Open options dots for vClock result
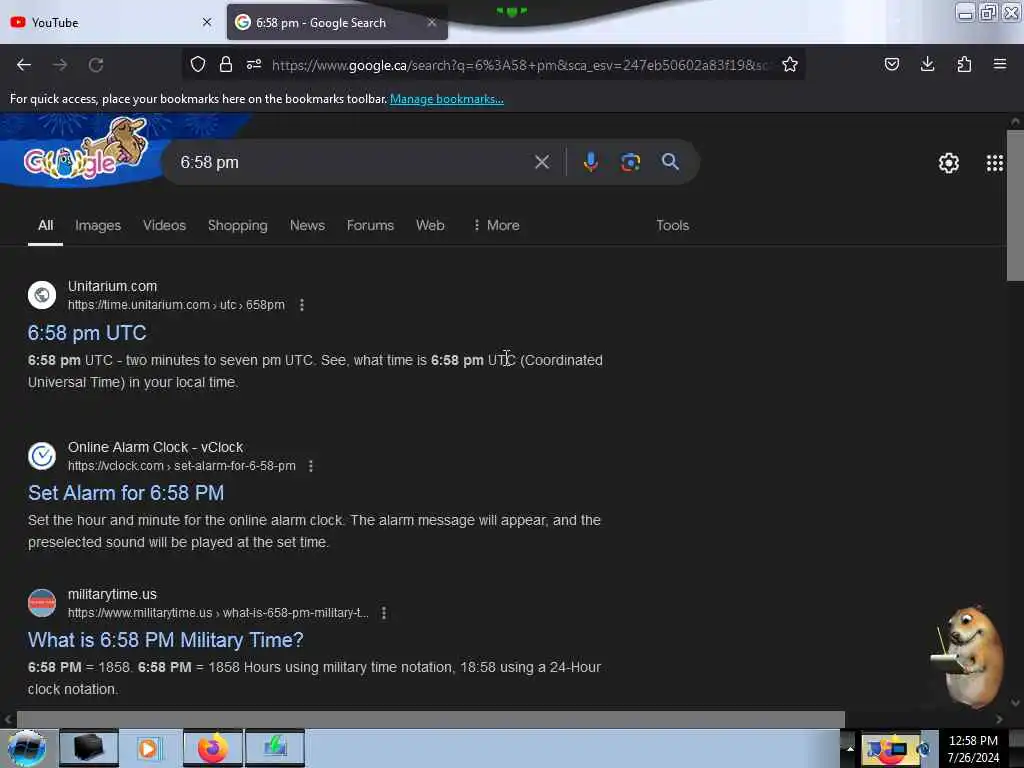Viewport: 1024px width, 768px height. pos(311,466)
